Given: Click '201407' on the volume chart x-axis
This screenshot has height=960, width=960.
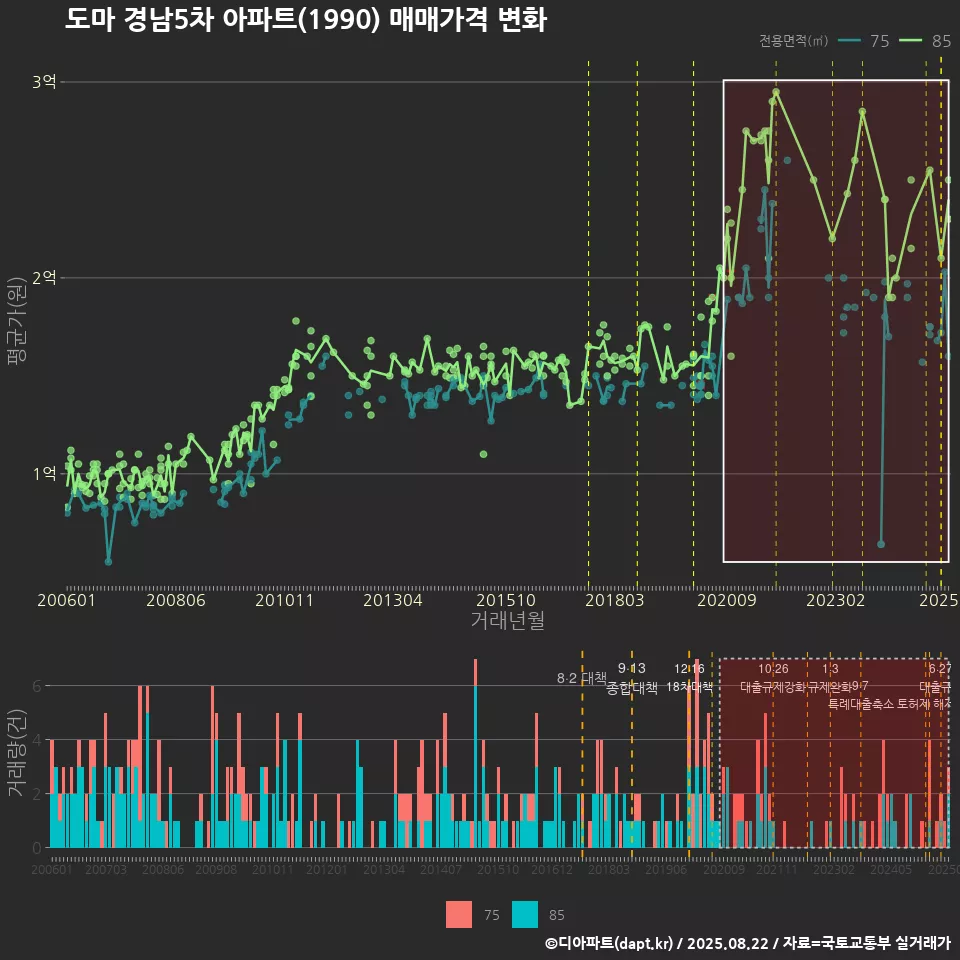Looking at the screenshot, I should tap(441, 869).
